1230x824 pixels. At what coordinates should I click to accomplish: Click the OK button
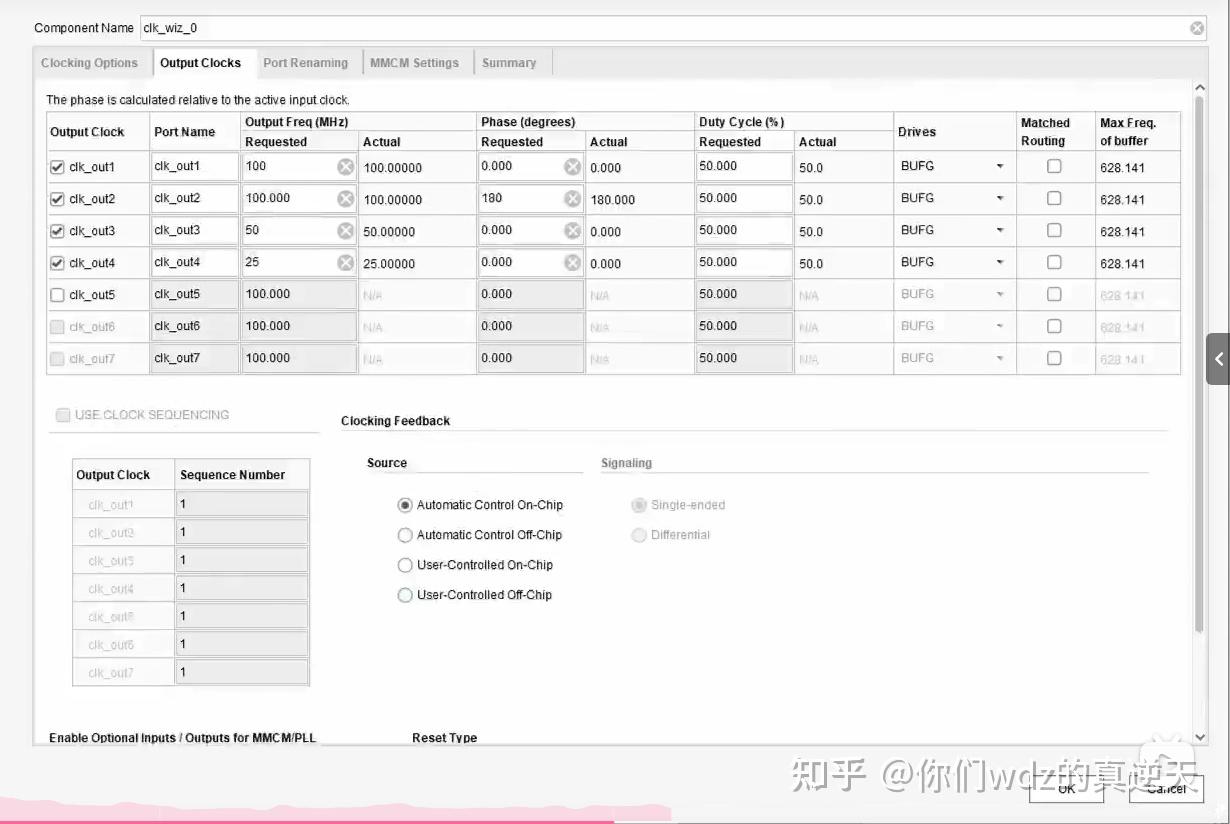1066,789
